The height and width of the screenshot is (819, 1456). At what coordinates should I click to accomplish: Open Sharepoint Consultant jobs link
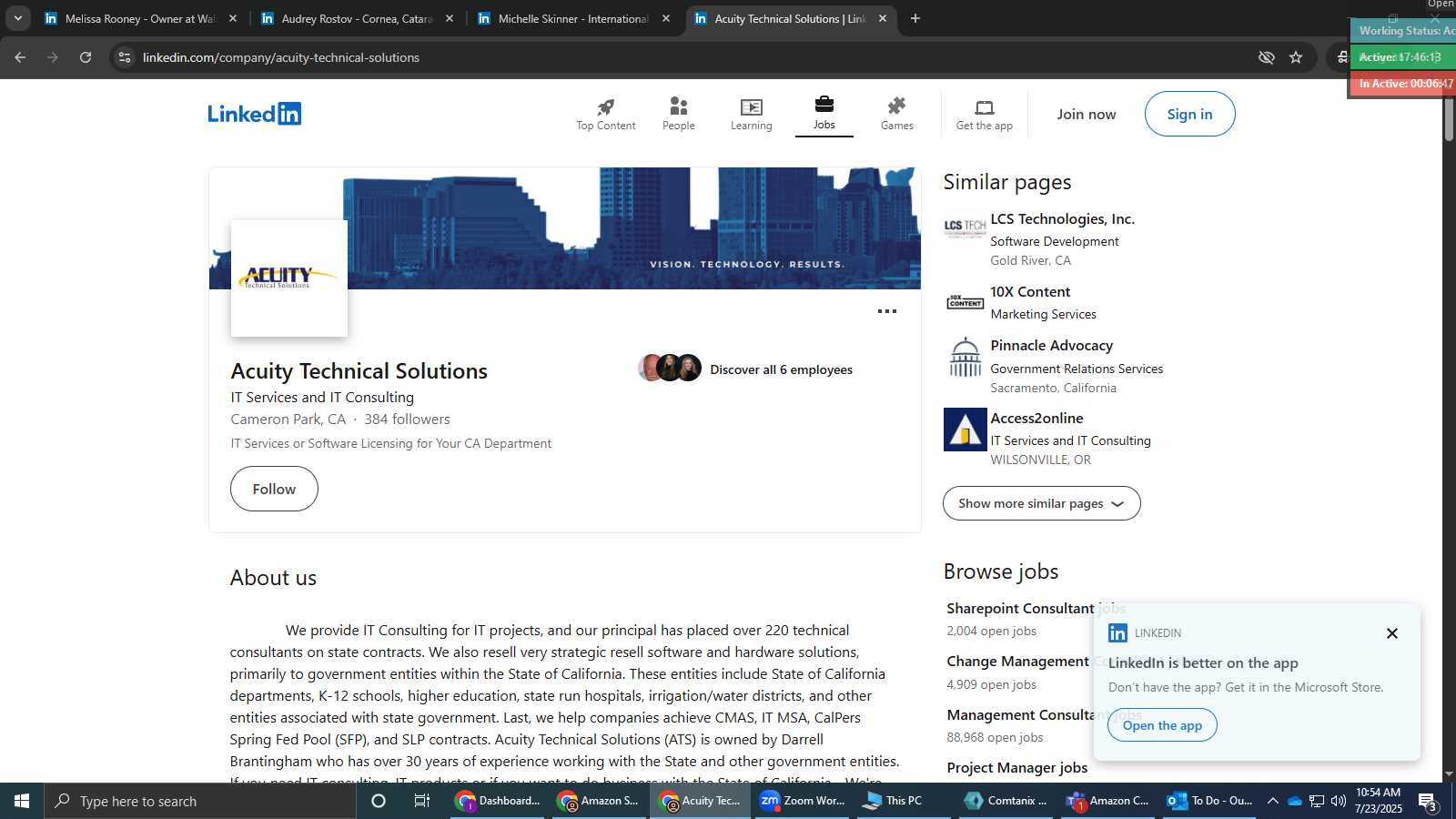click(1036, 608)
